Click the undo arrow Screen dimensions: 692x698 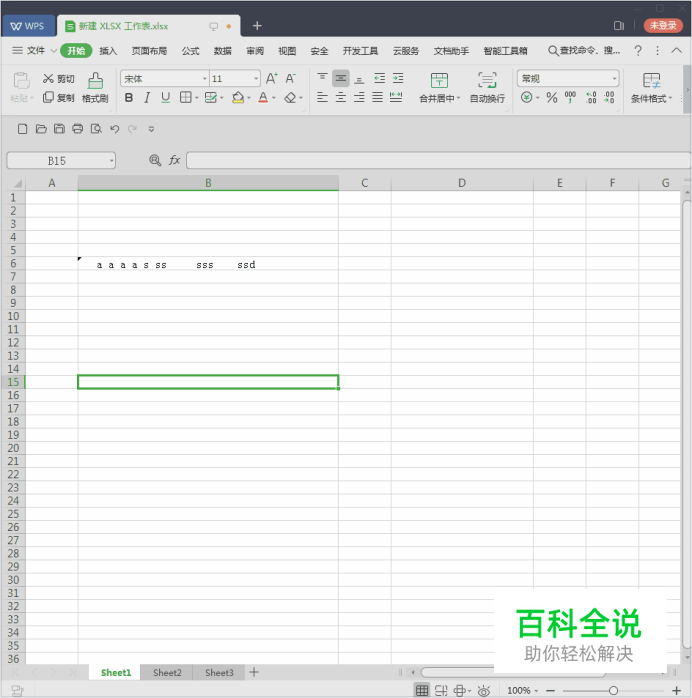[x=114, y=129]
